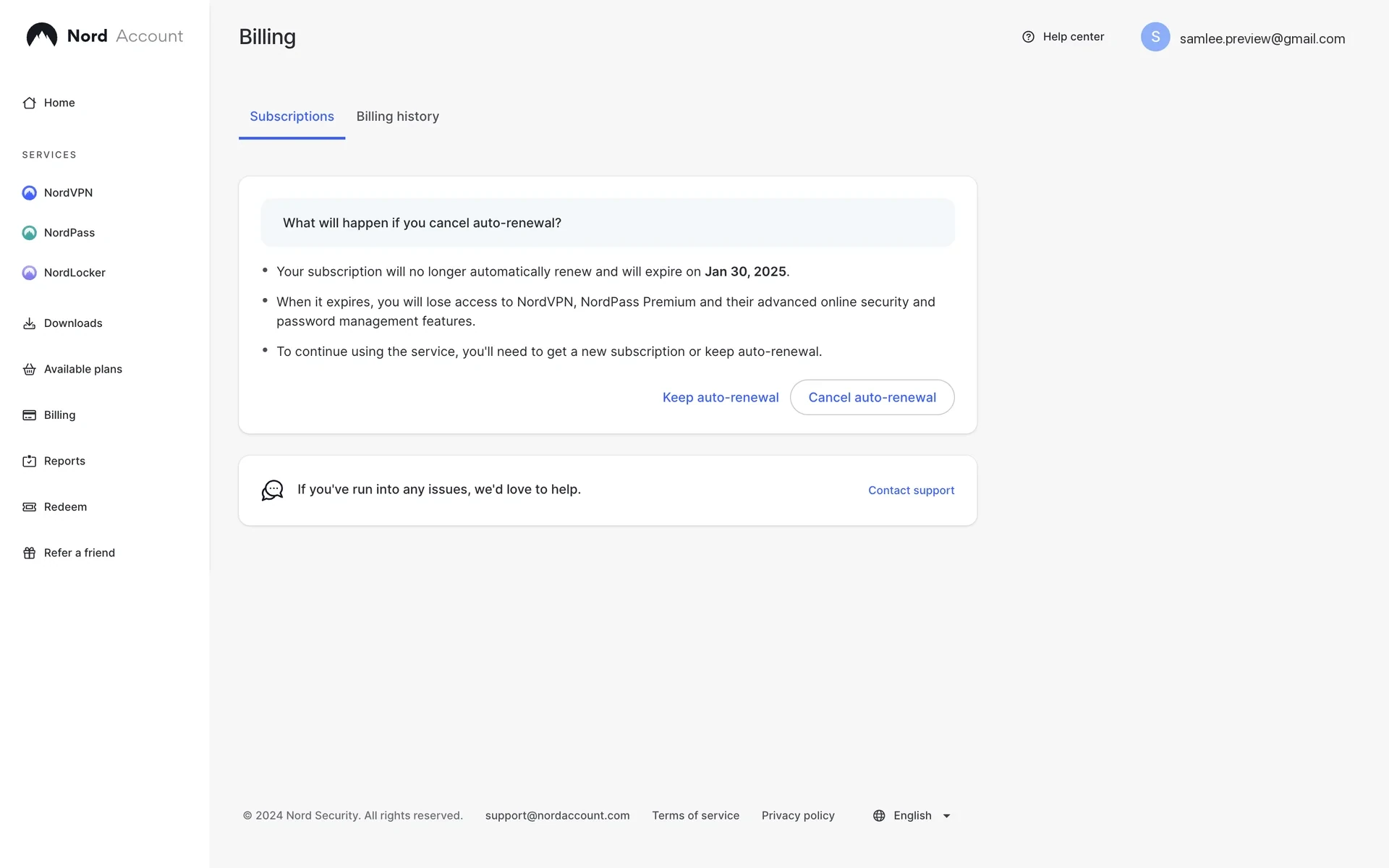Click 'If you've run into any issues' text

(439, 490)
